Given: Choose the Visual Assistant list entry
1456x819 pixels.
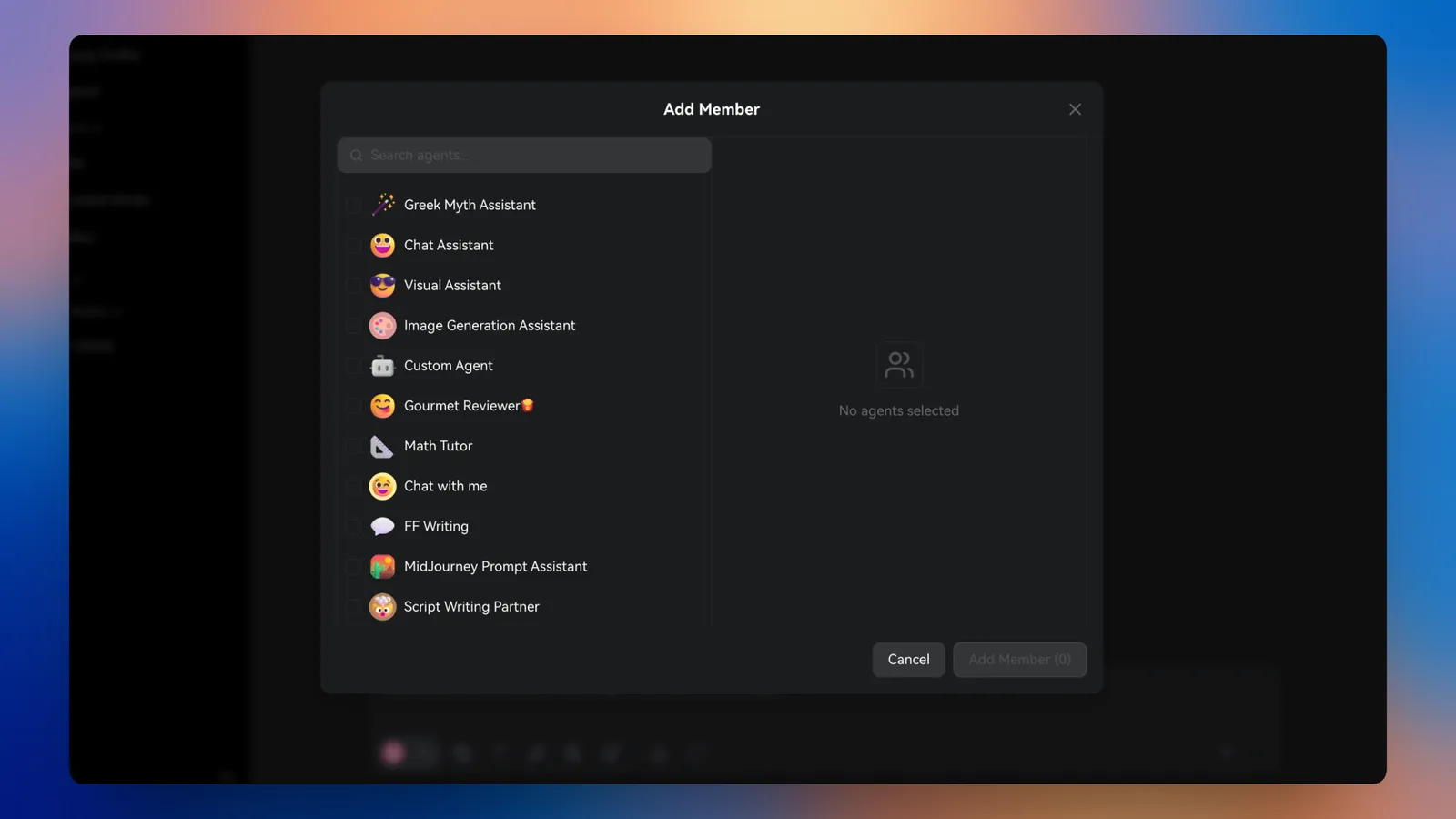Looking at the screenshot, I should coord(452,286).
